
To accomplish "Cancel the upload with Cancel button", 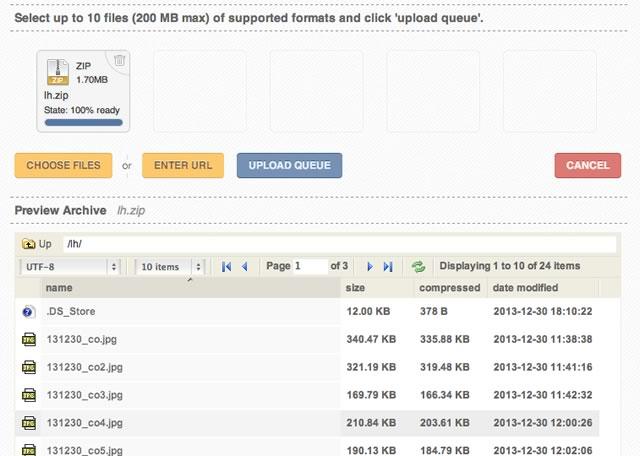I will [587, 166].
